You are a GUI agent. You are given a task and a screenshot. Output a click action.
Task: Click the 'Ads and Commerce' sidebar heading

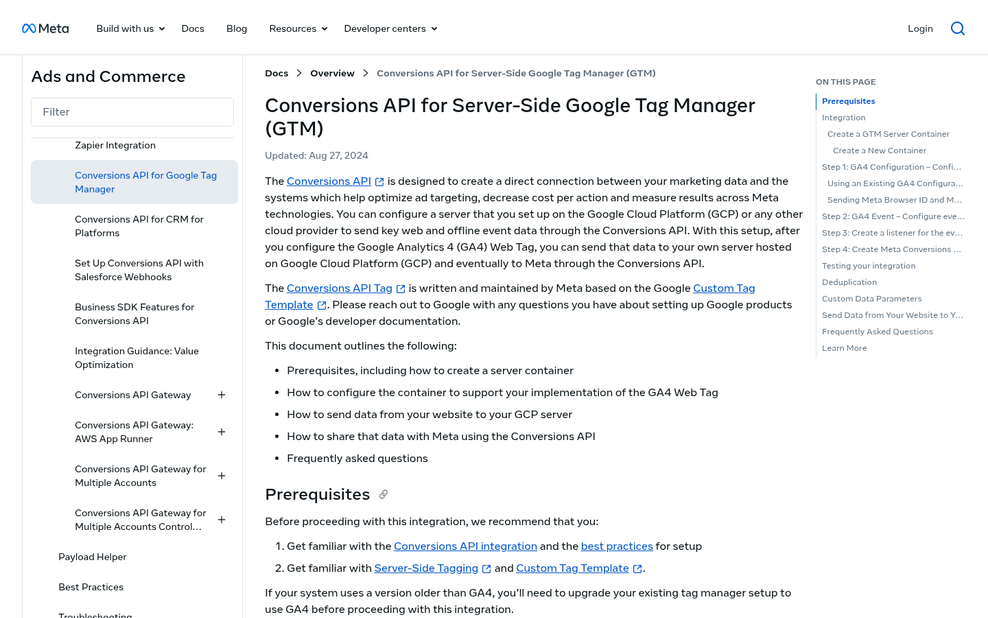click(108, 77)
